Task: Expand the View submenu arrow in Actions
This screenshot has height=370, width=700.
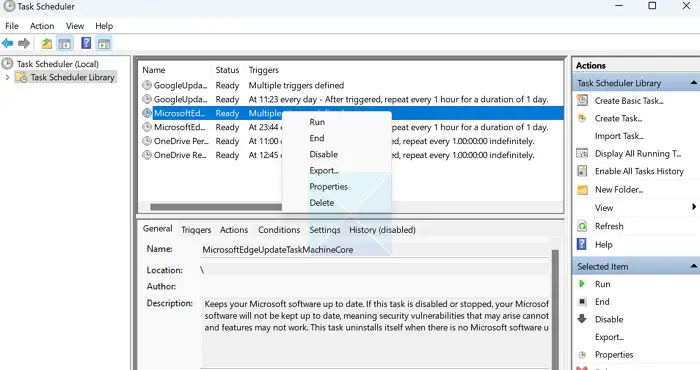Action: click(x=694, y=207)
